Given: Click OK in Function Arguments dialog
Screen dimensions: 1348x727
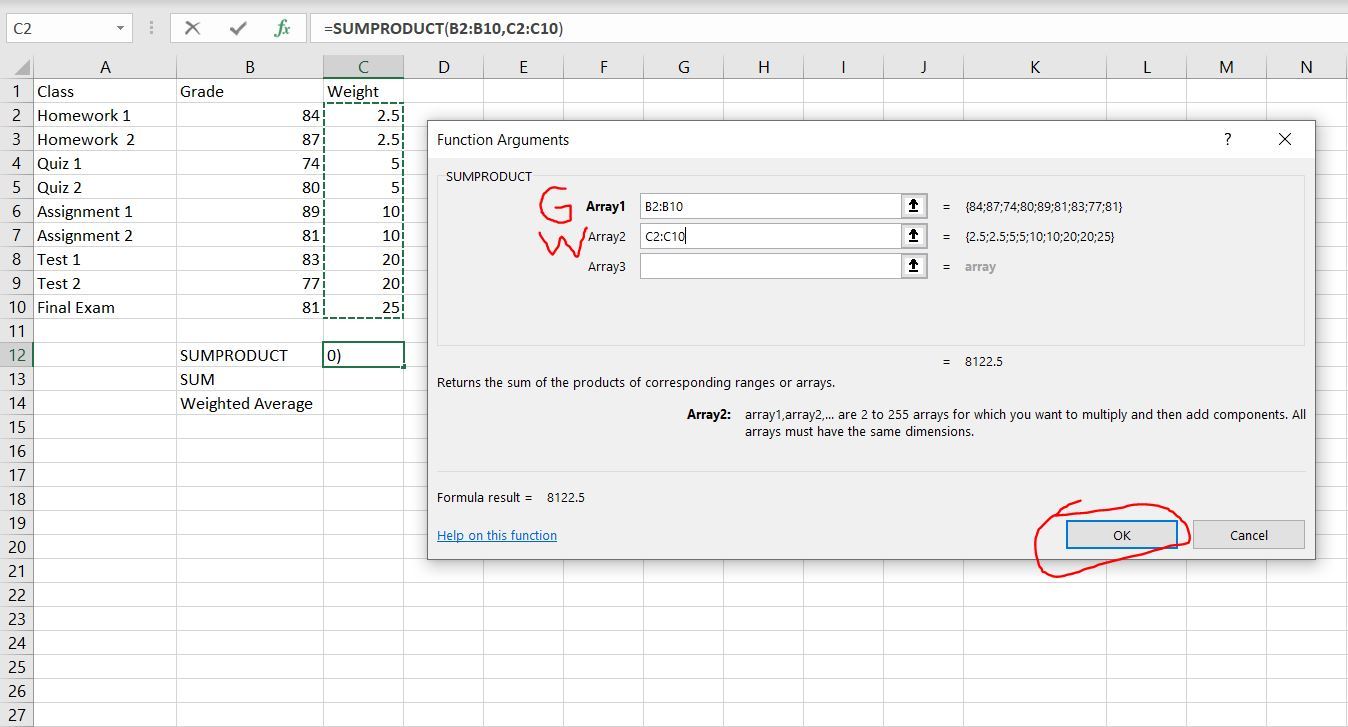Looking at the screenshot, I should pyautogui.click(x=1122, y=535).
